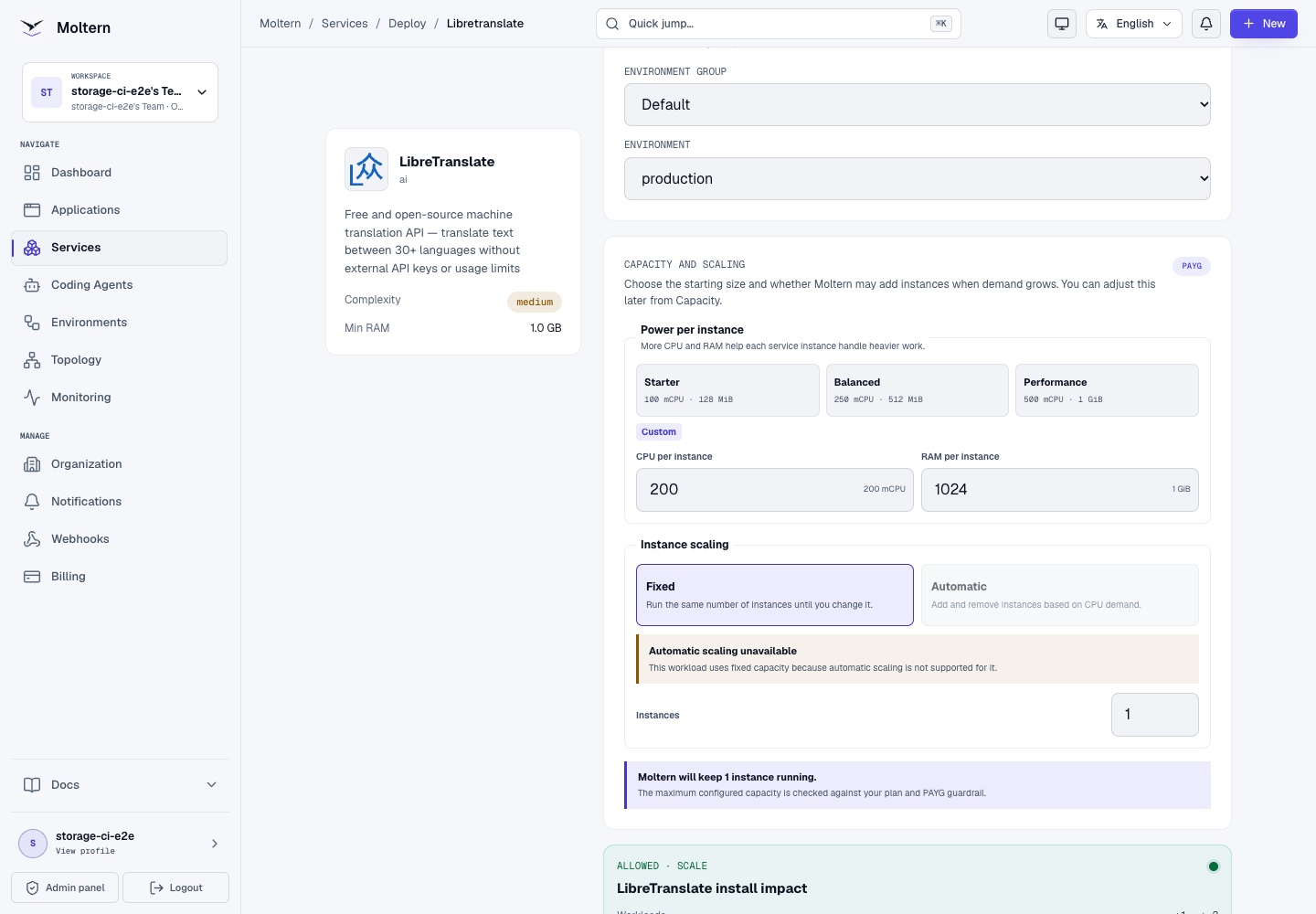This screenshot has height=914, width=1316.
Task: Click the New button
Action: click(x=1264, y=24)
